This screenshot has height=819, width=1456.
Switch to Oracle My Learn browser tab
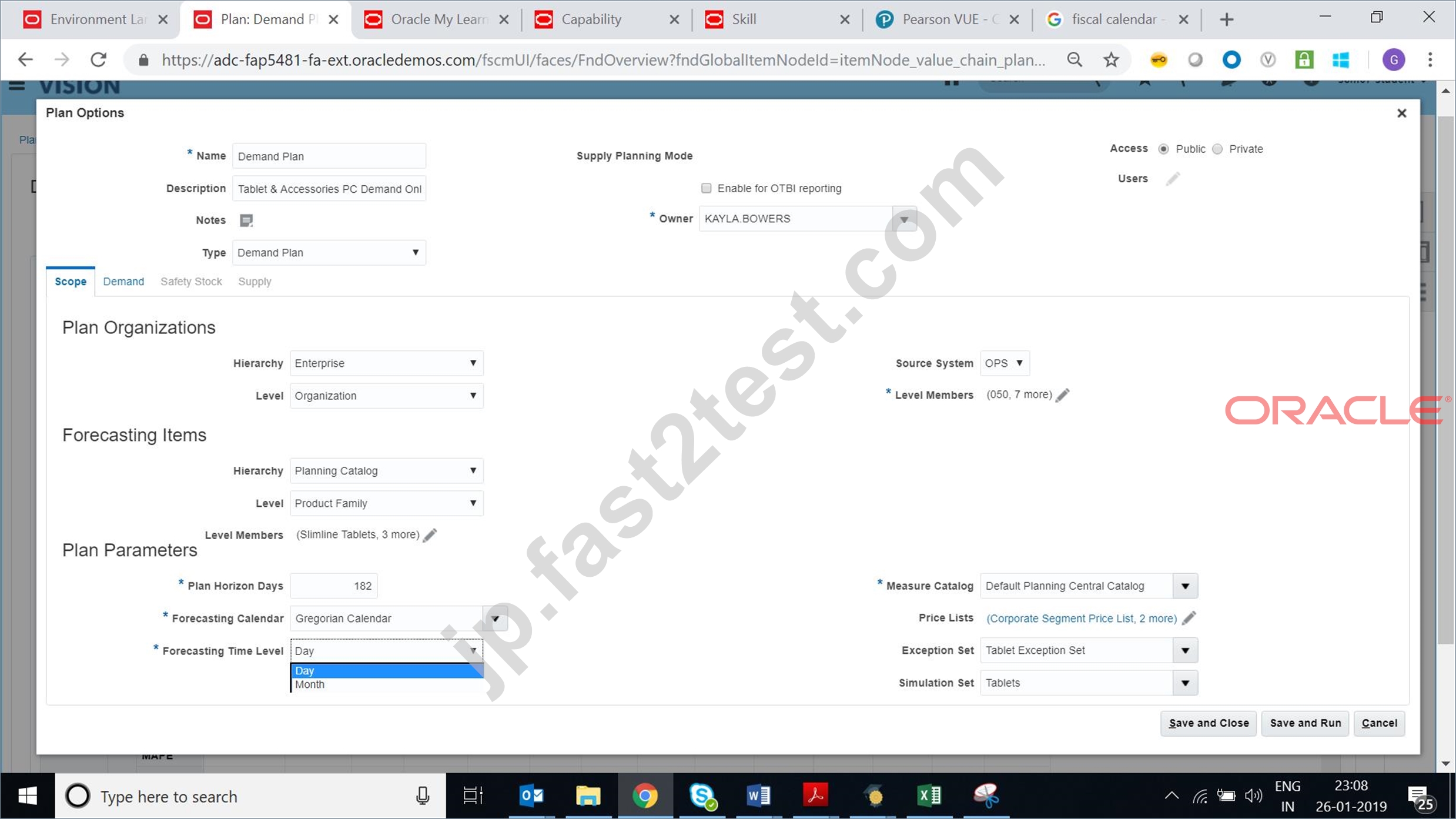point(436,19)
